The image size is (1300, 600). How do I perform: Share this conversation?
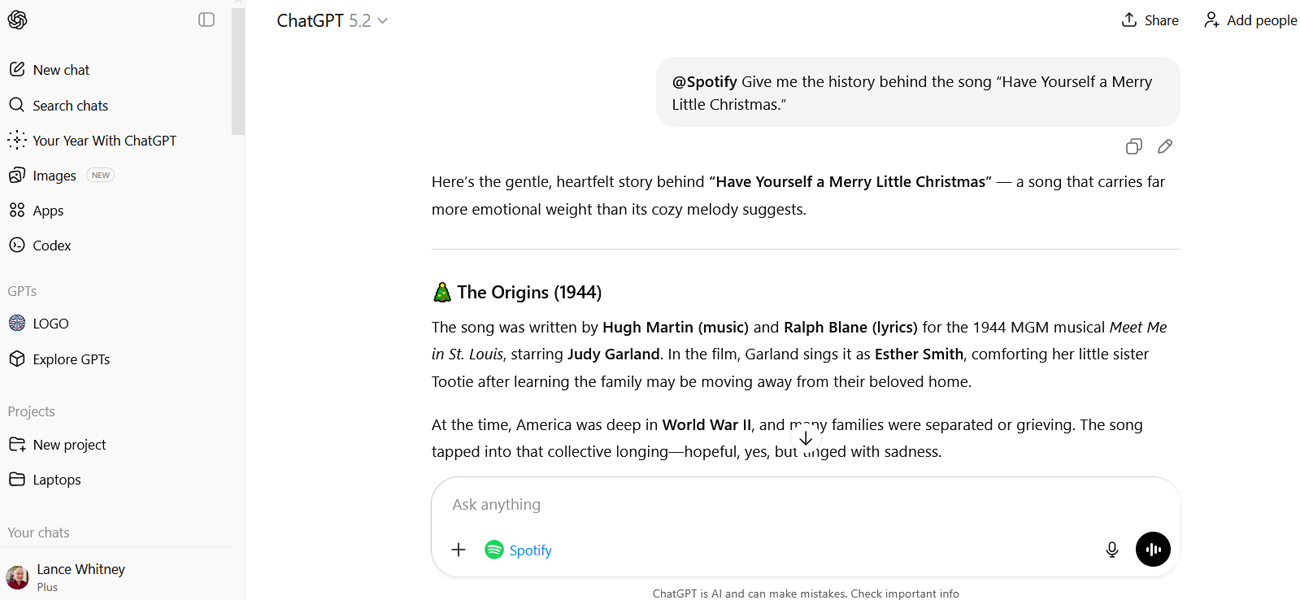(1150, 20)
